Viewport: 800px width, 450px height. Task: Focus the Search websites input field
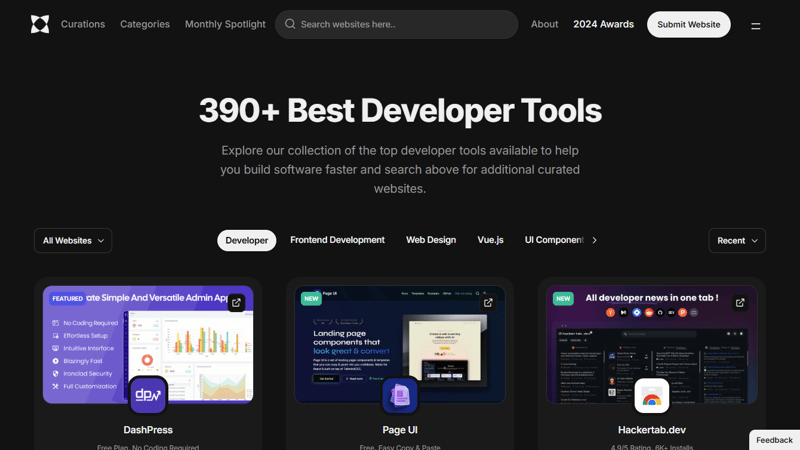(396, 24)
